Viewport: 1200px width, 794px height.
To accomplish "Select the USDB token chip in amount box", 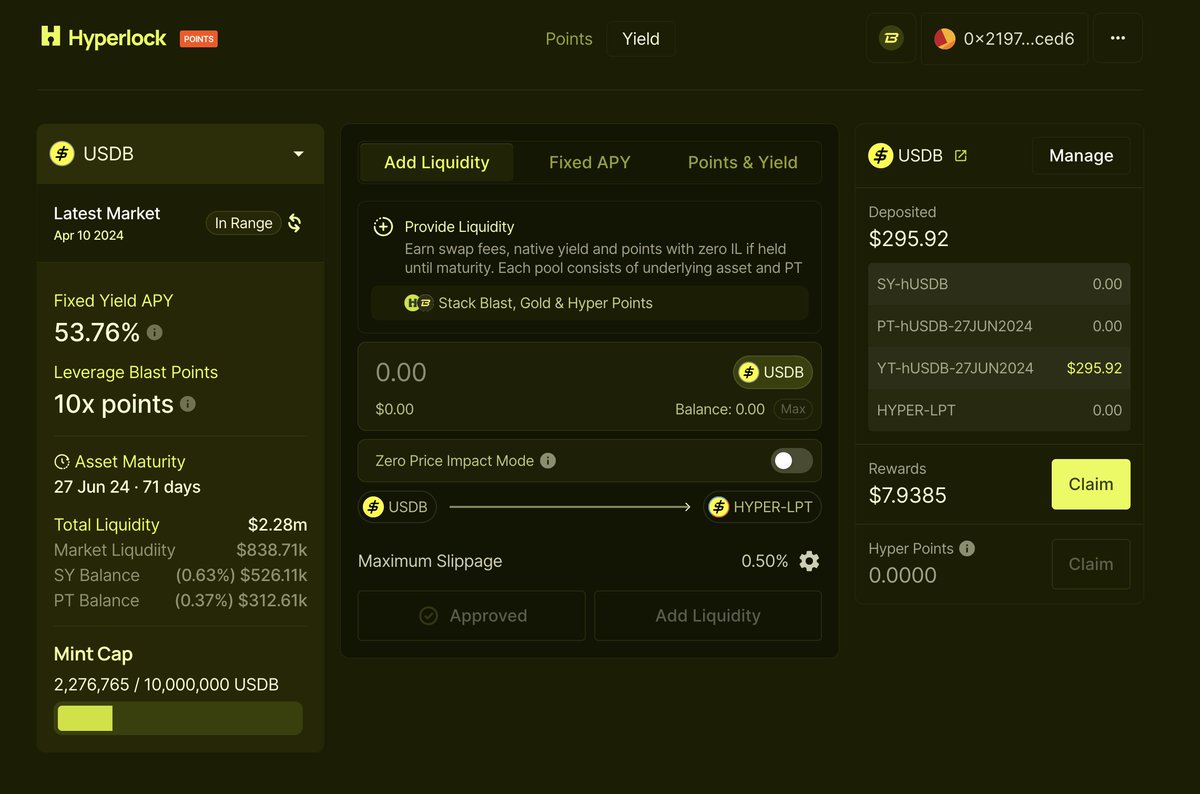I will click(773, 372).
